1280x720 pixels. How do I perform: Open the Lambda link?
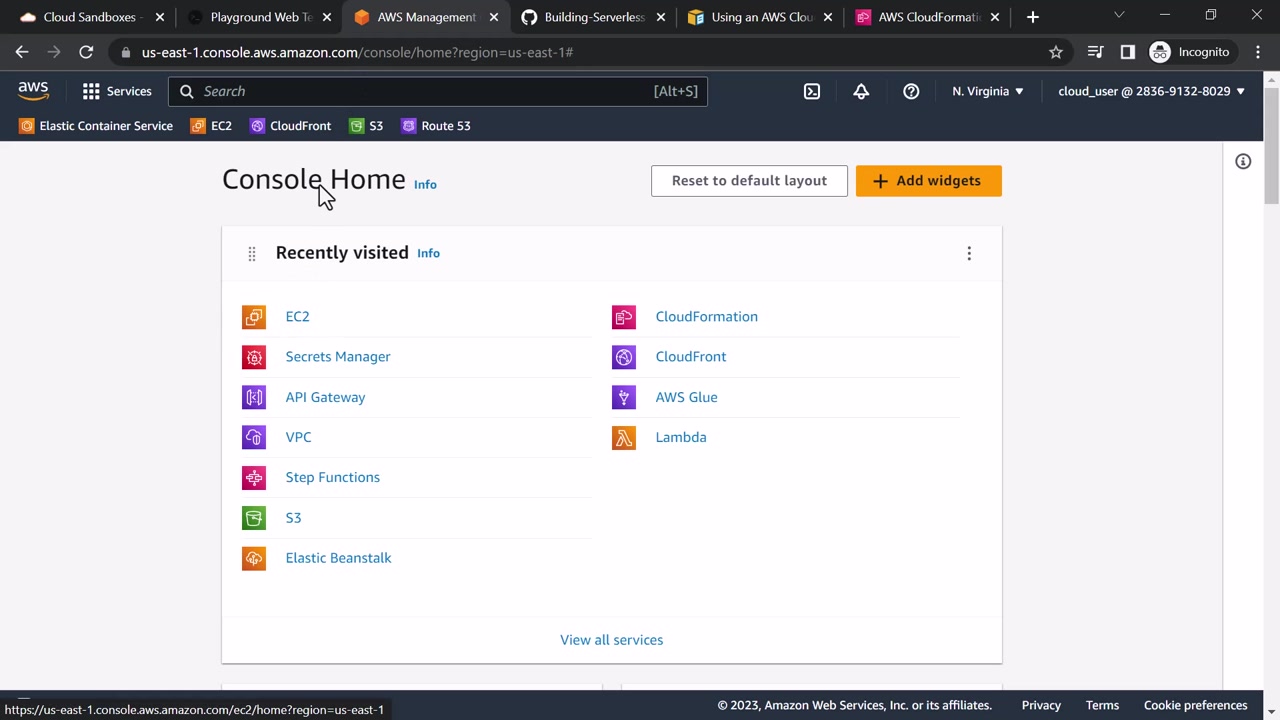pyautogui.click(x=681, y=437)
